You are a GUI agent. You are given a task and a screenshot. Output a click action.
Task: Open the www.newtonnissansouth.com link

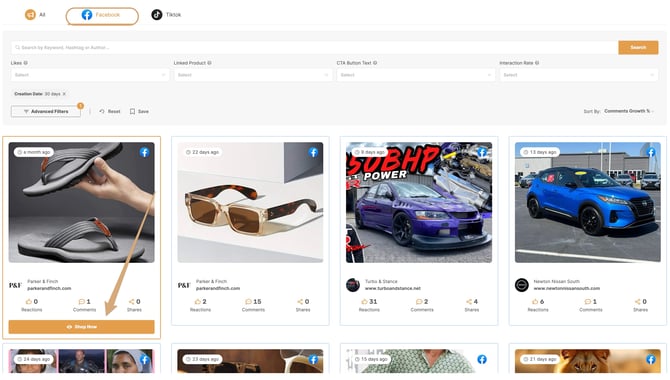click(567, 289)
